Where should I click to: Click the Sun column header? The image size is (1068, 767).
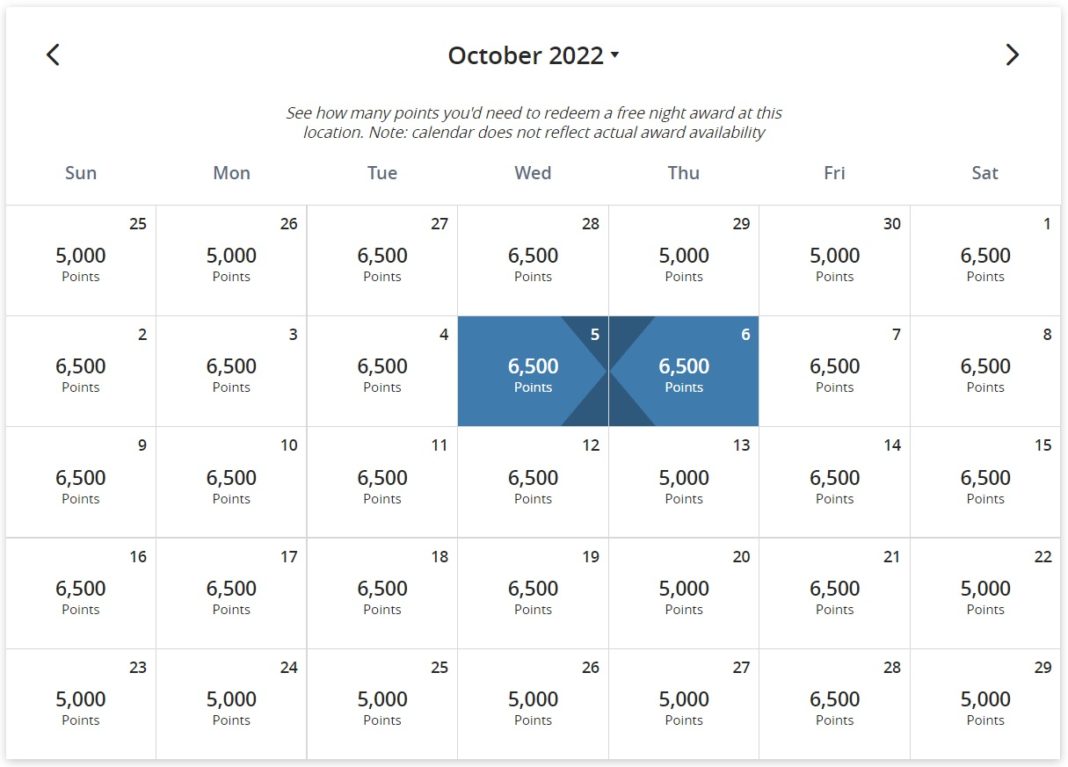point(80,172)
